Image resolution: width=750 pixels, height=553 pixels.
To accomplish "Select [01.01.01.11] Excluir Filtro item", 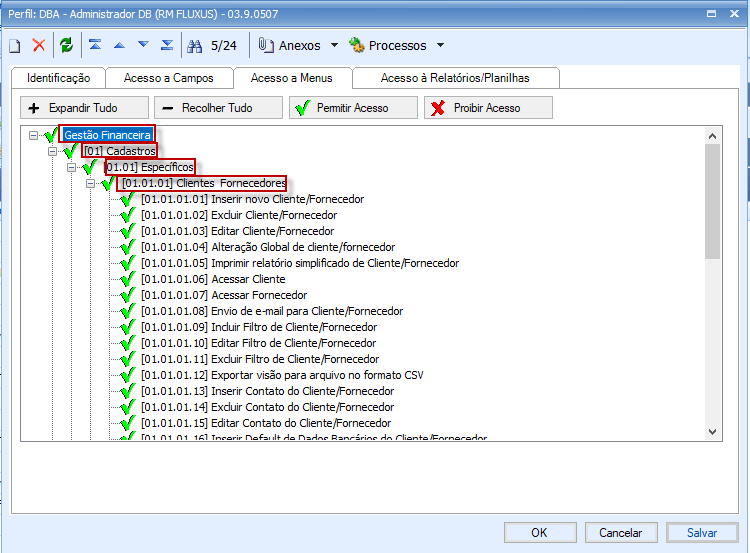I will pyautogui.click(x=260, y=359).
